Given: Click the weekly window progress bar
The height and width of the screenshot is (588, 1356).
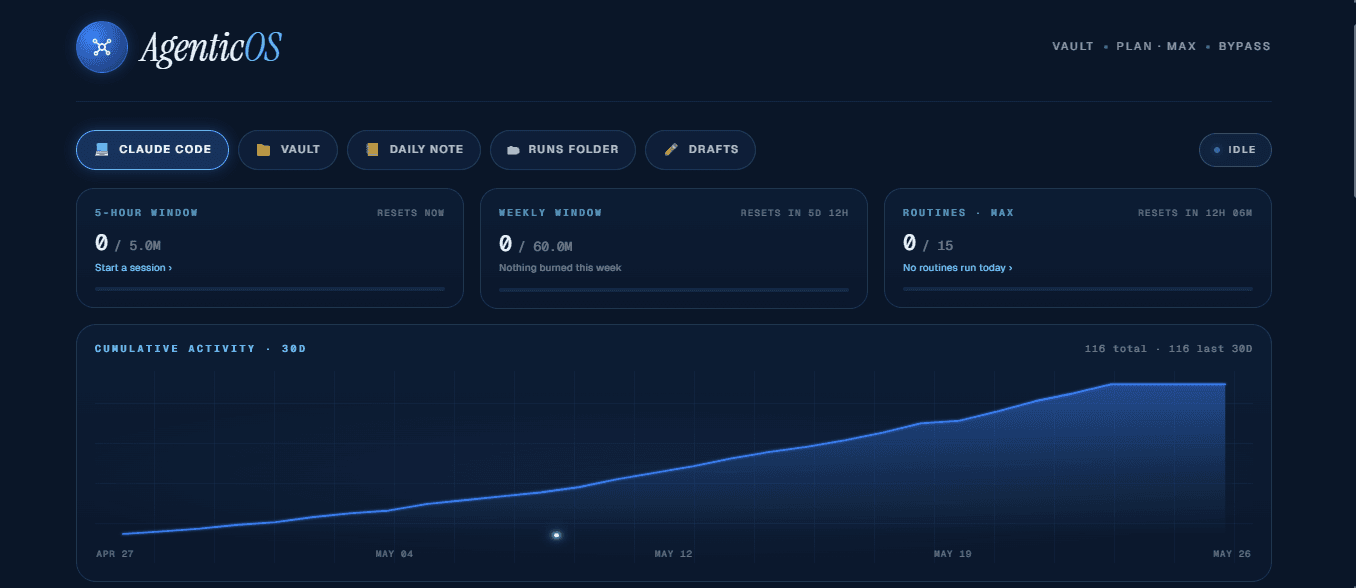Looking at the screenshot, I should coord(674,289).
